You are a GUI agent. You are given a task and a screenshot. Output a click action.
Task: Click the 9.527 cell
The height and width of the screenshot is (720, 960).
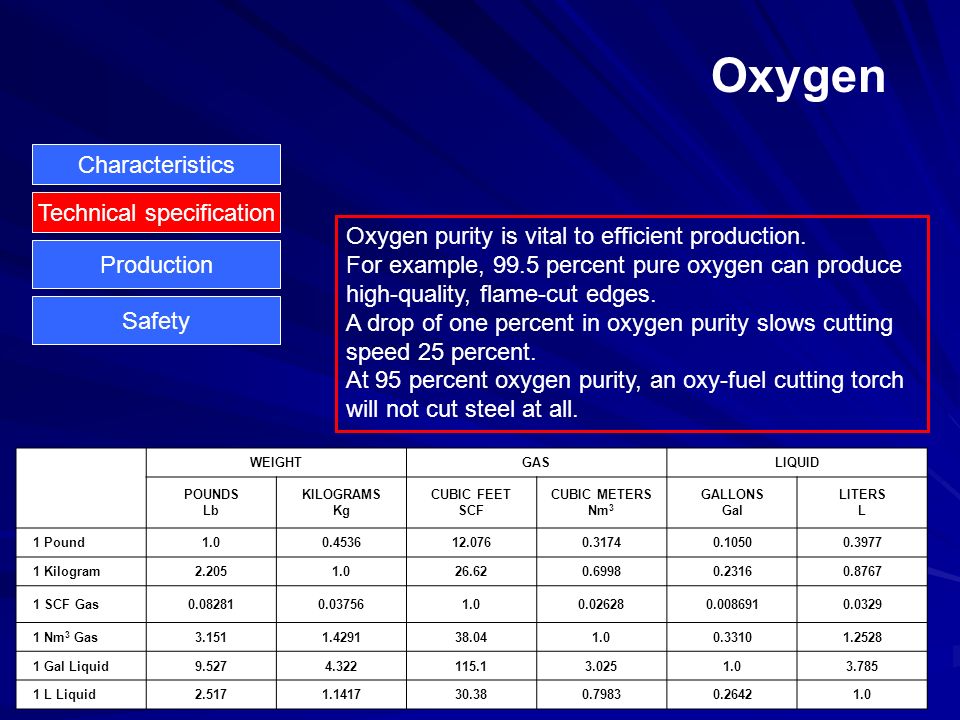(211, 666)
